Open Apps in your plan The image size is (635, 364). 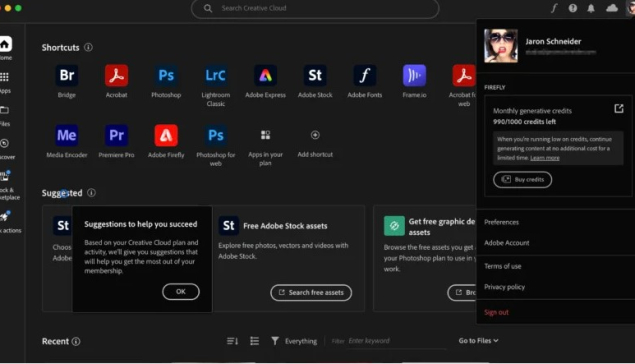(x=265, y=135)
